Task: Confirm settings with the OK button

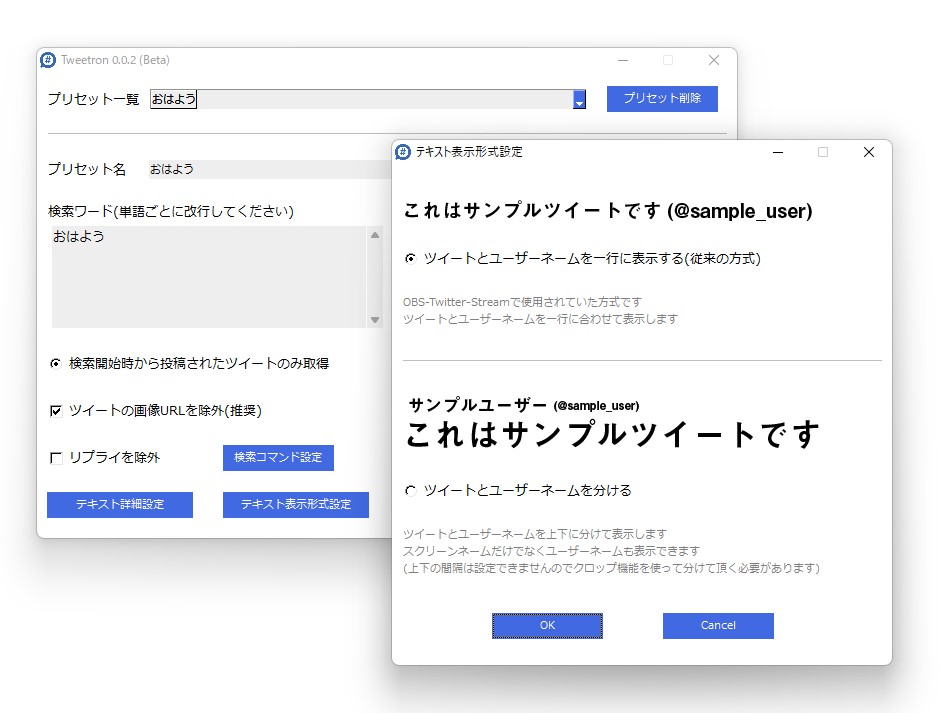Action: click(547, 625)
